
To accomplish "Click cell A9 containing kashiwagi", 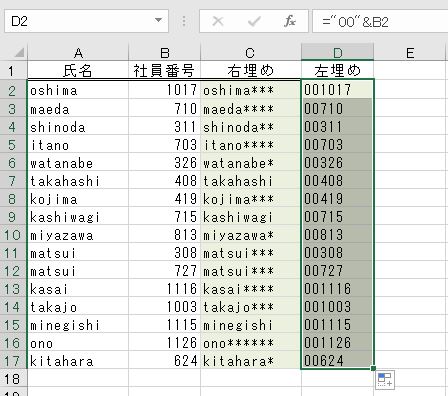I will point(78,216).
